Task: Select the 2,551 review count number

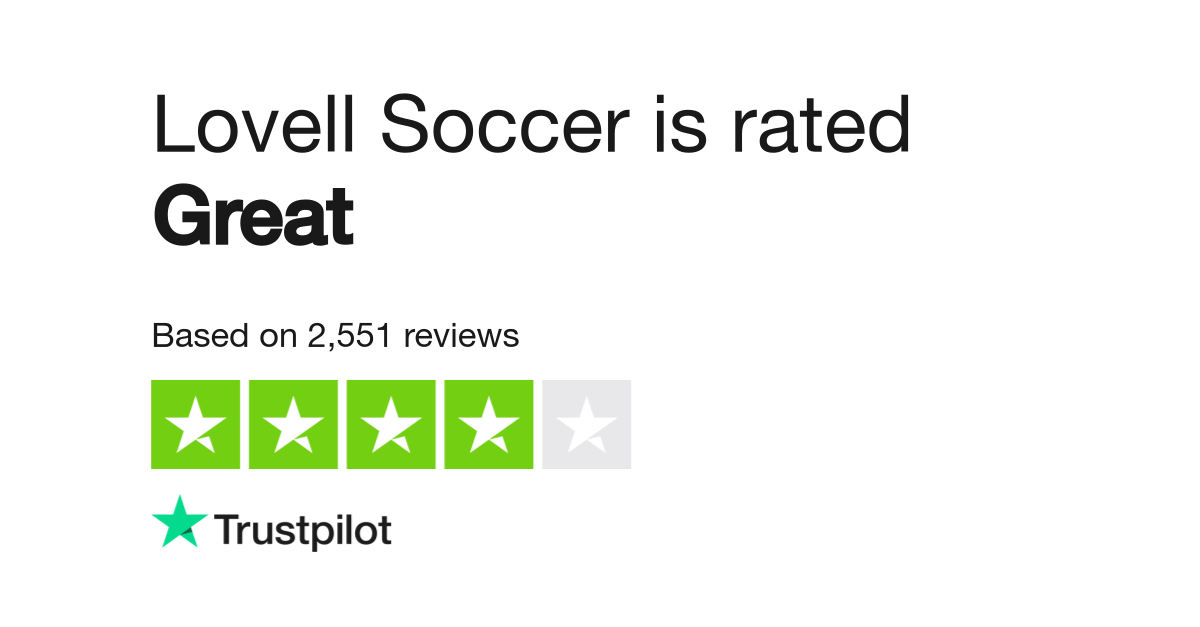Action: (350, 337)
